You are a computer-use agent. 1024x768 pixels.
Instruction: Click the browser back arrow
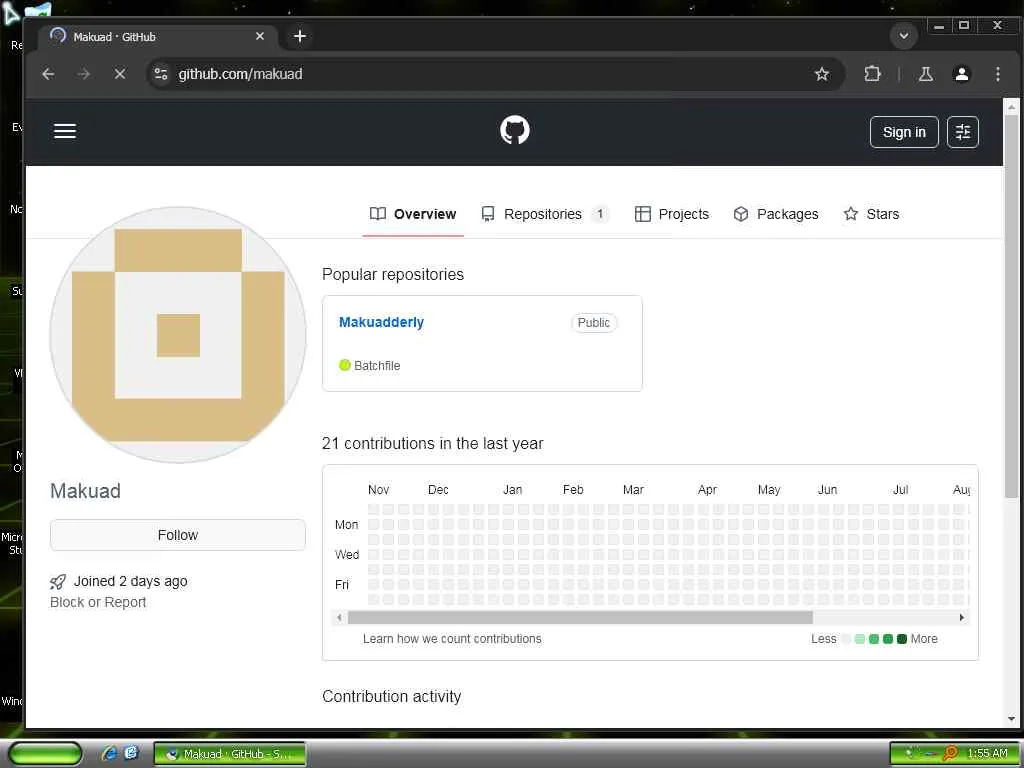pos(48,74)
